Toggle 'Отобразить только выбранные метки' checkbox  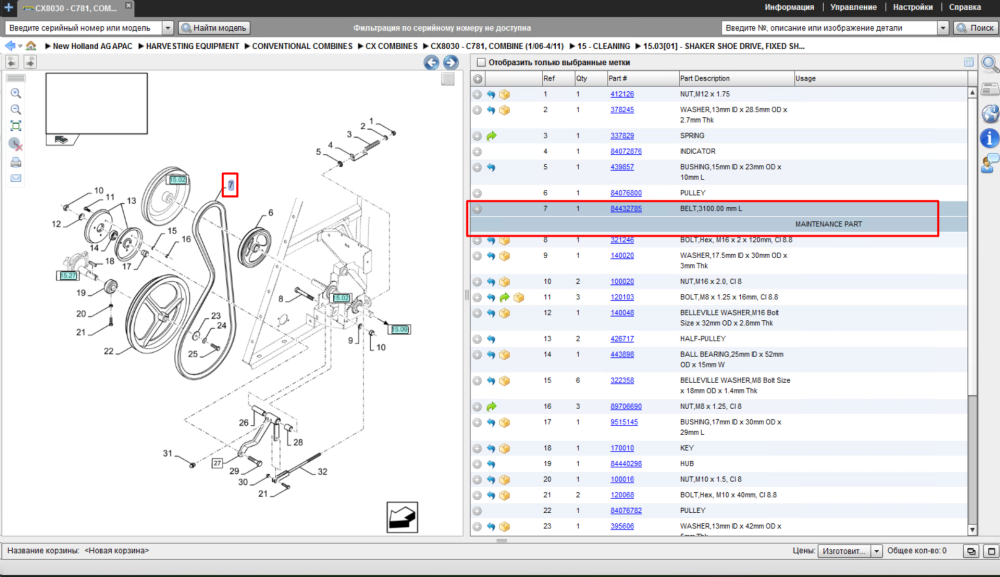(482, 62)
